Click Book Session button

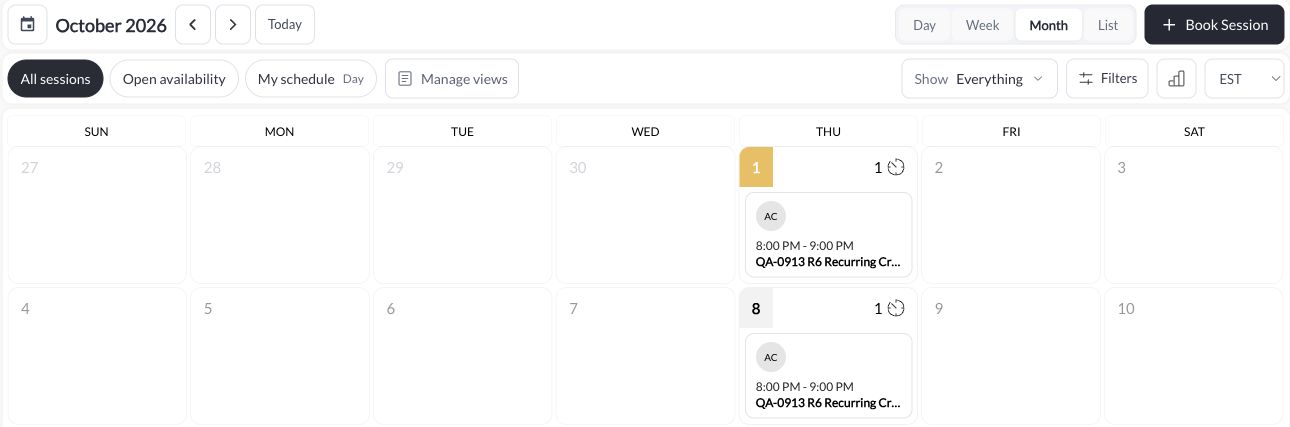point(1214,25)
